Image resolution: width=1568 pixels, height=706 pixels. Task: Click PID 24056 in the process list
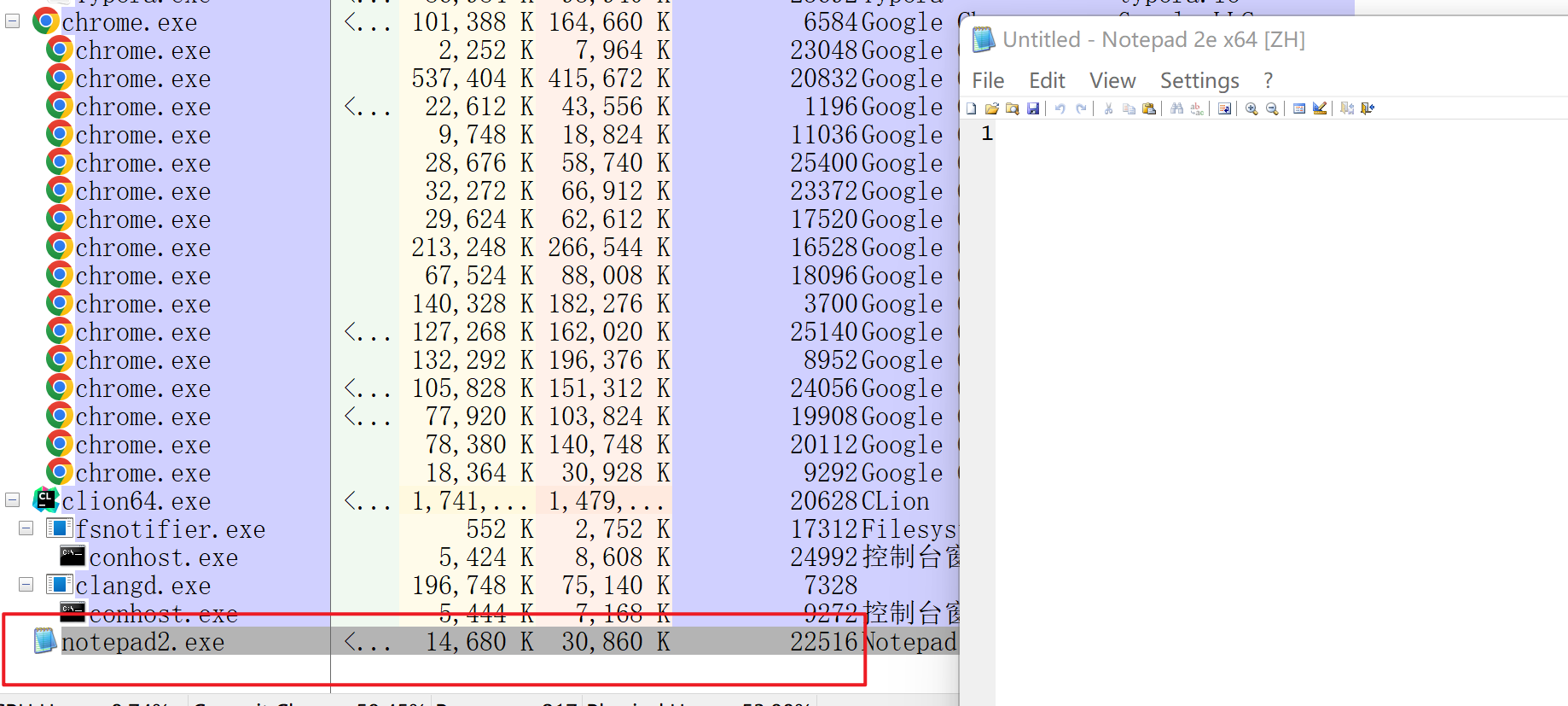[x=825, y=388]
